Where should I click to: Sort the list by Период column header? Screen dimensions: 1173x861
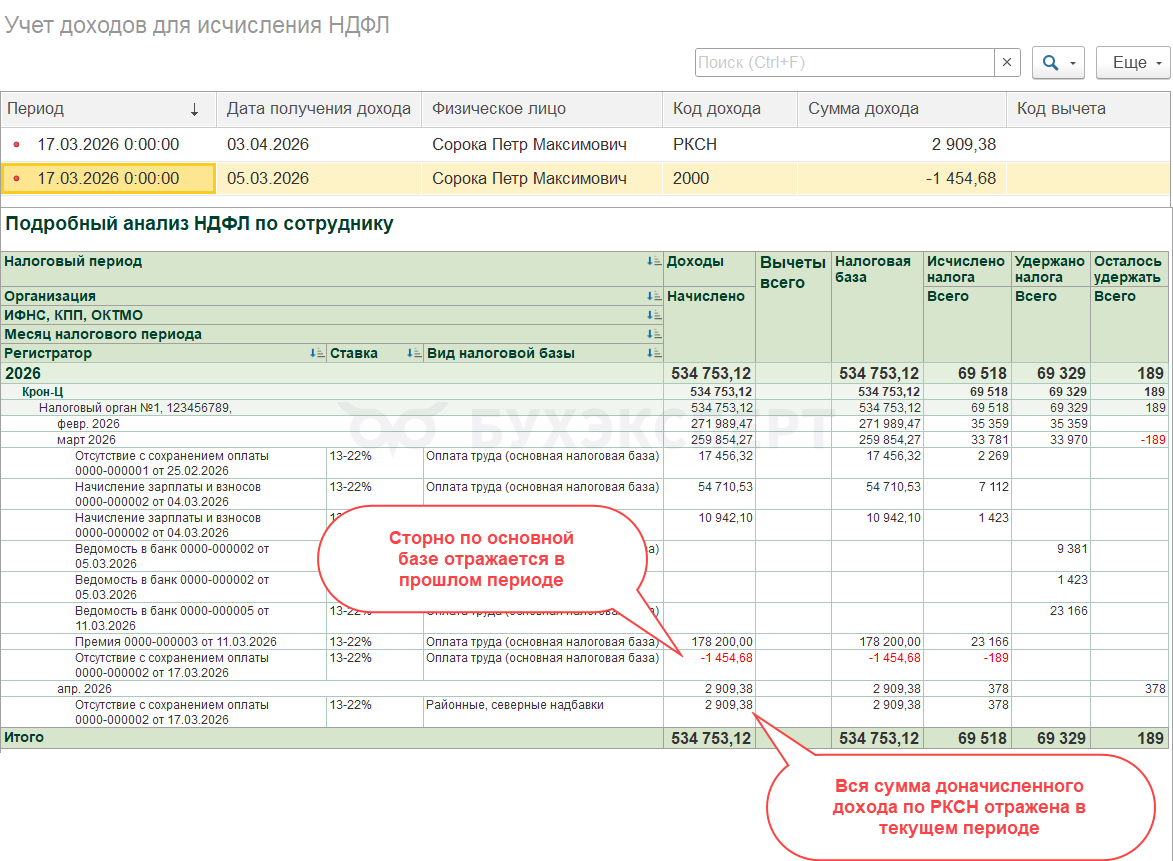click(108, 109)
